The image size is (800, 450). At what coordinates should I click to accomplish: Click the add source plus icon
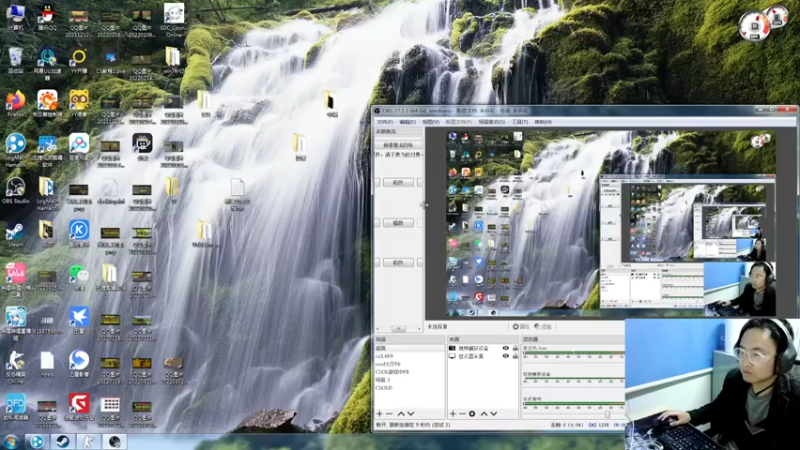pyautogui.click(x=453, y=413)
